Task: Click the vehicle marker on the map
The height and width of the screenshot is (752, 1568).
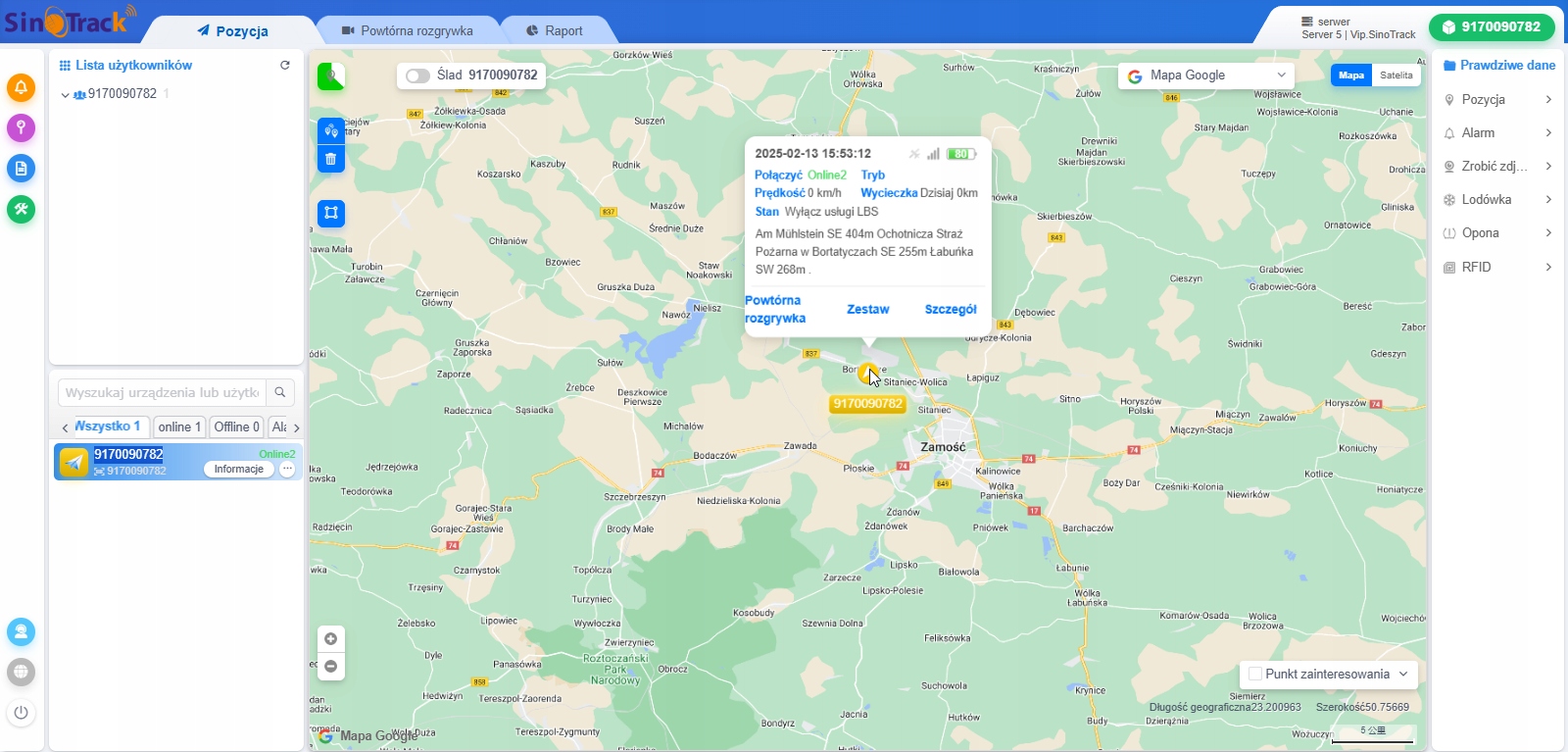Action: [868, 374]
